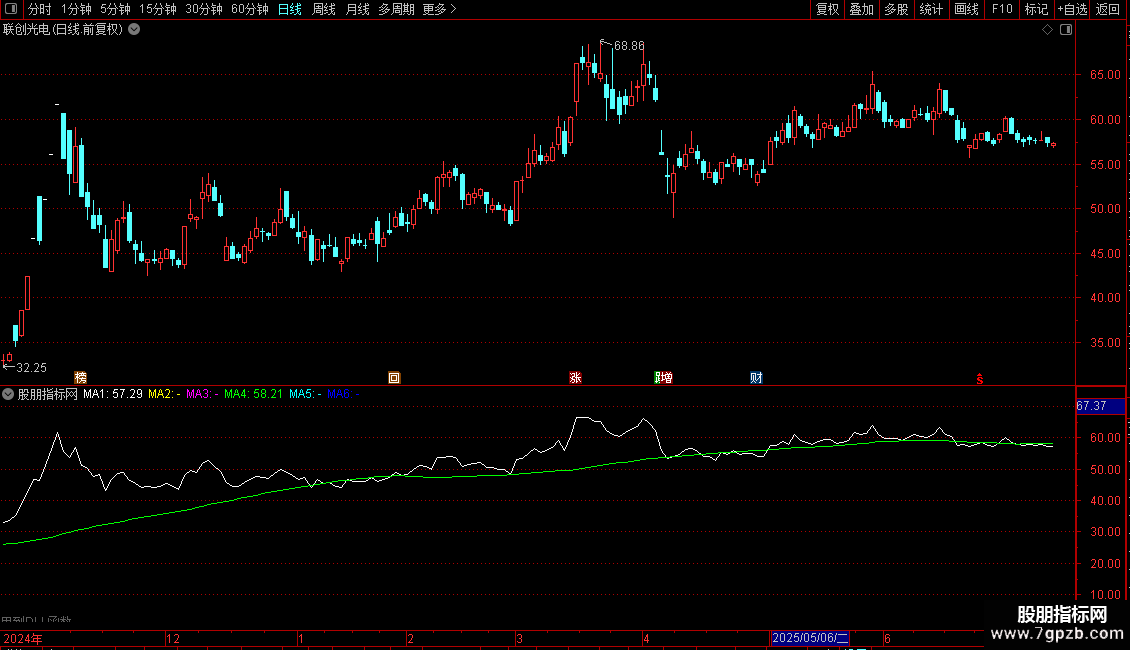Activate the 画线 drawing tool
Viewport: 1130px width, 650px height.
click(x=966, y=9)
